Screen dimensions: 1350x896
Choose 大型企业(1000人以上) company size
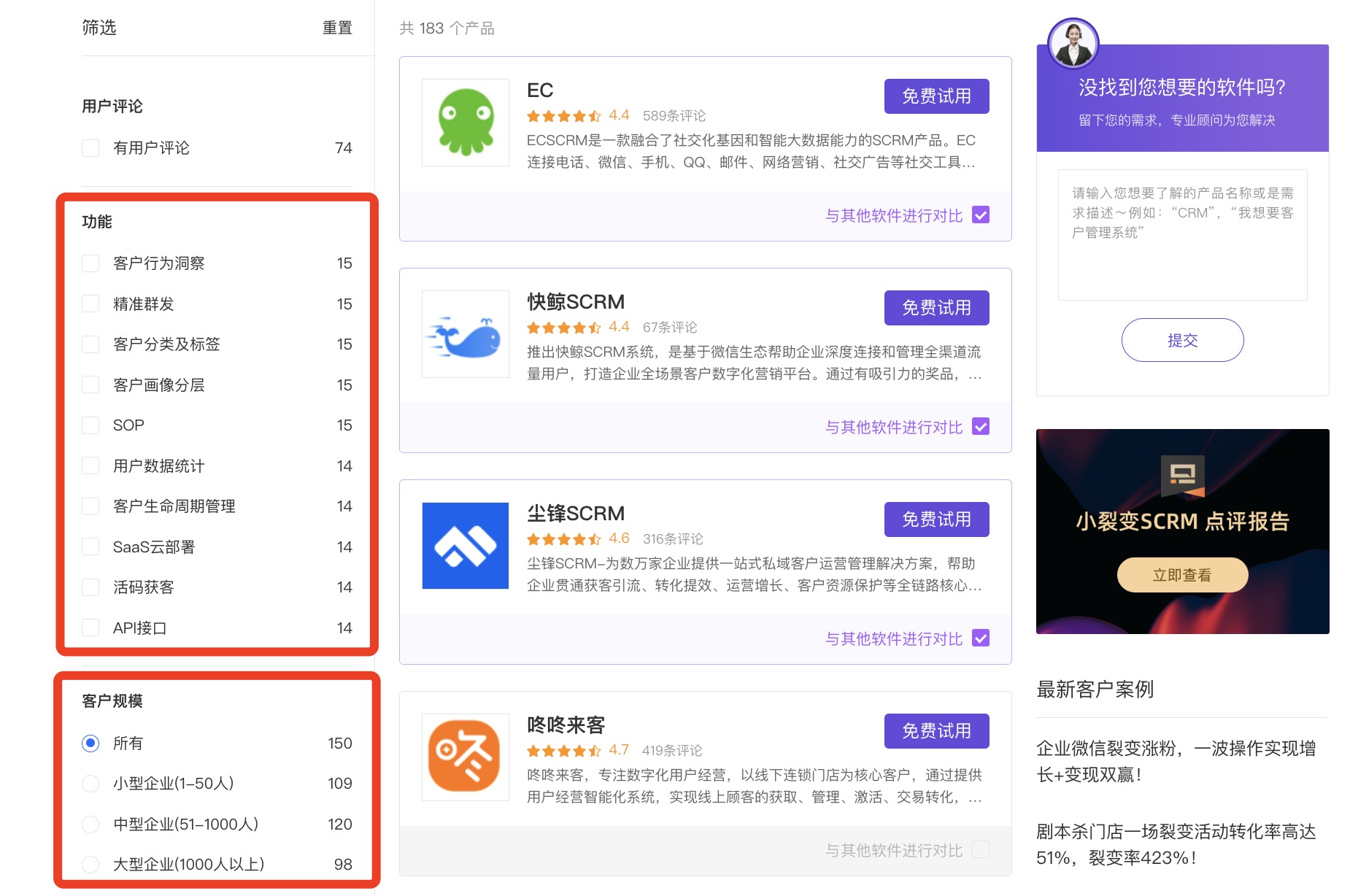91,865
